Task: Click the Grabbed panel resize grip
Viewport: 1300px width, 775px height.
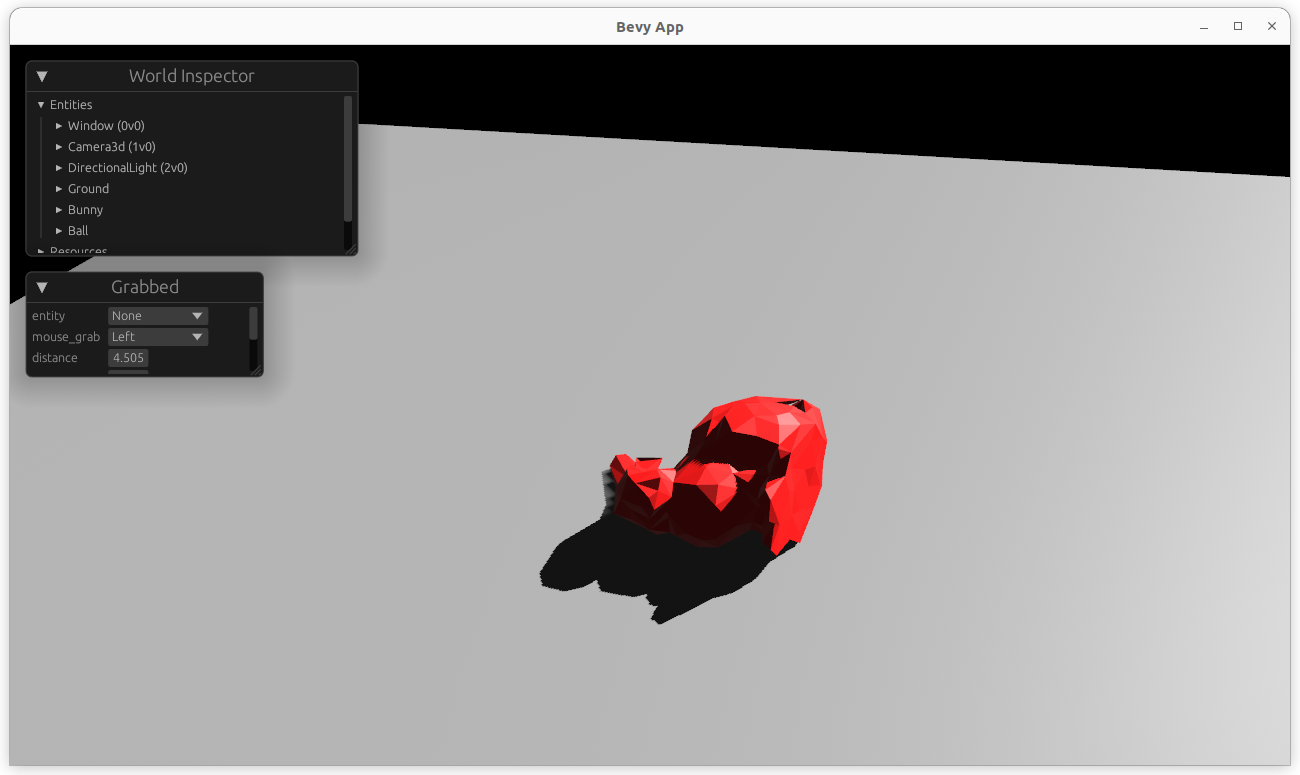Action: (256, 370)
